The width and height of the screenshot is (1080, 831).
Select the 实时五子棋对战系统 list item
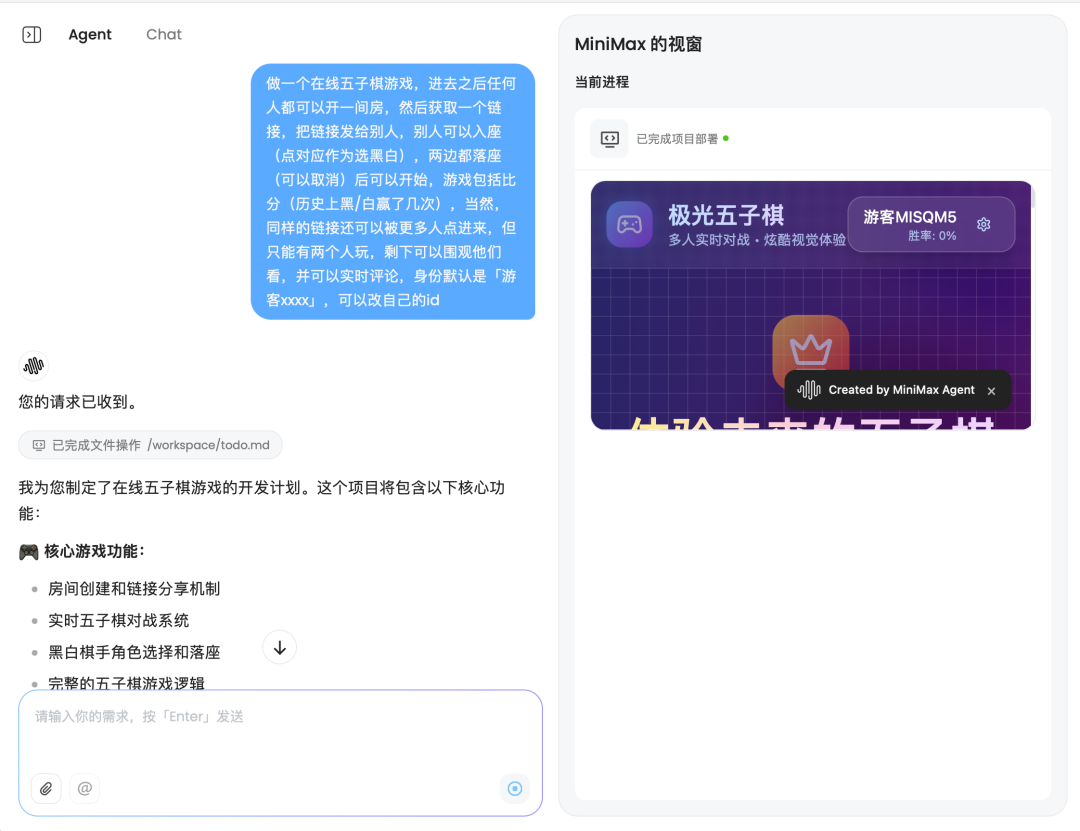pyautogui.click(x=118, y=620)
